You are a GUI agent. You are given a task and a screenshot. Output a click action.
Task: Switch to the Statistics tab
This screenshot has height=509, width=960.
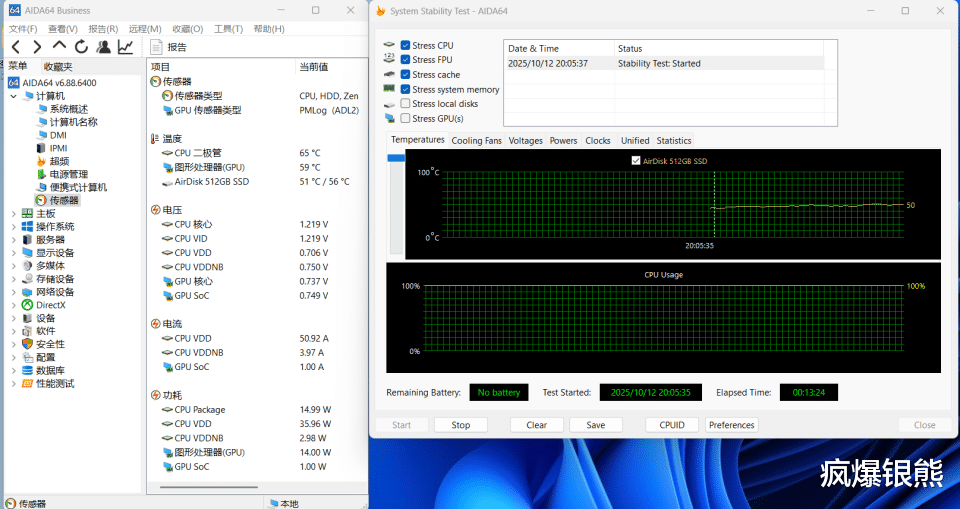click(x=673, y=140)
